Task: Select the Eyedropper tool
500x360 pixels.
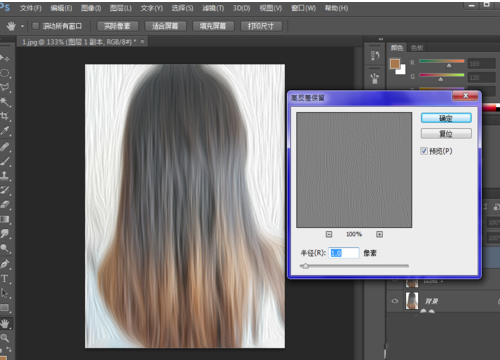Action: tap(5, 131)
